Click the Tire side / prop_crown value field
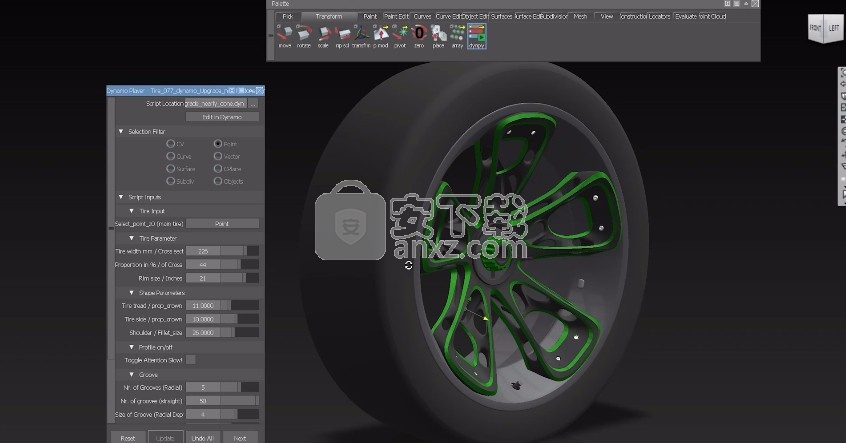The width and height of the screenshot is (846, 443). click(203, 319)
